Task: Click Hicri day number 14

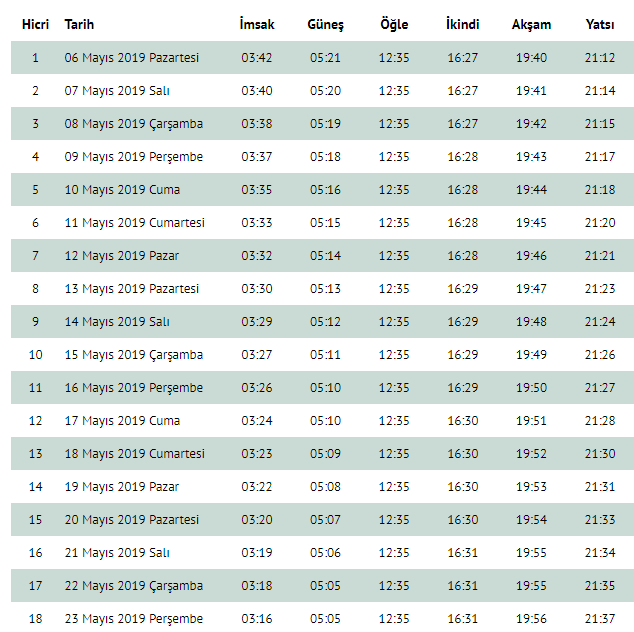Action: pos(35,486)
